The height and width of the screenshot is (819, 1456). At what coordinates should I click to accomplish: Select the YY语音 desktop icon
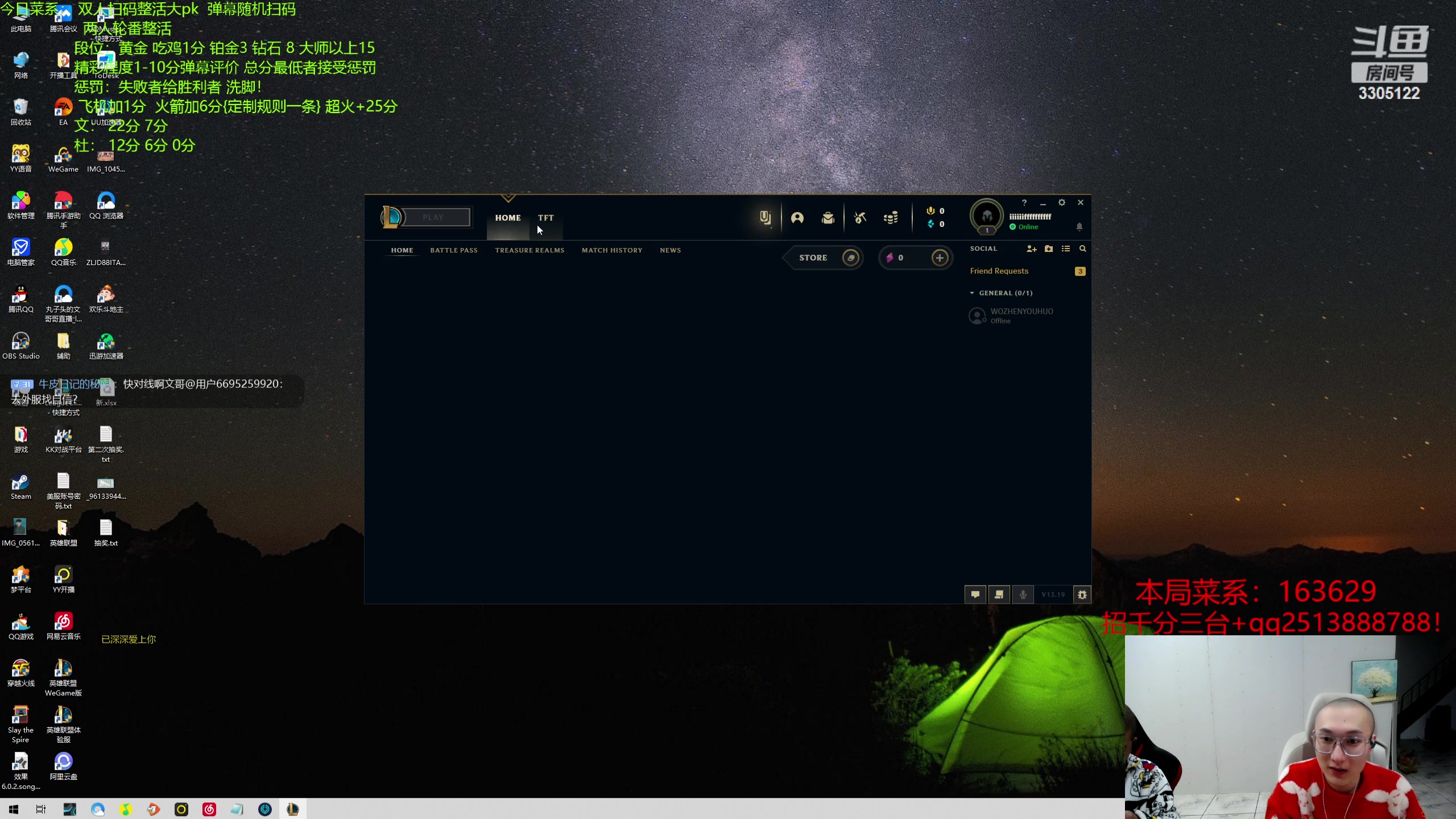tap(21, 159)
